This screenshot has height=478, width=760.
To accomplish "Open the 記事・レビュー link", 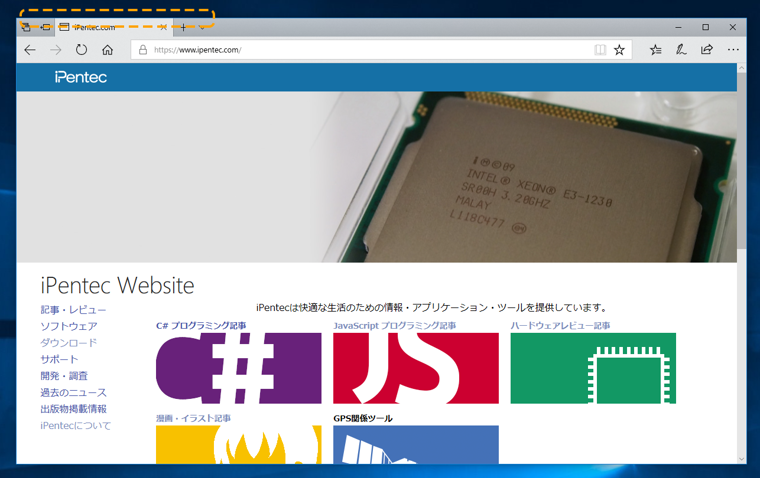I will click(x=73, y=310).
